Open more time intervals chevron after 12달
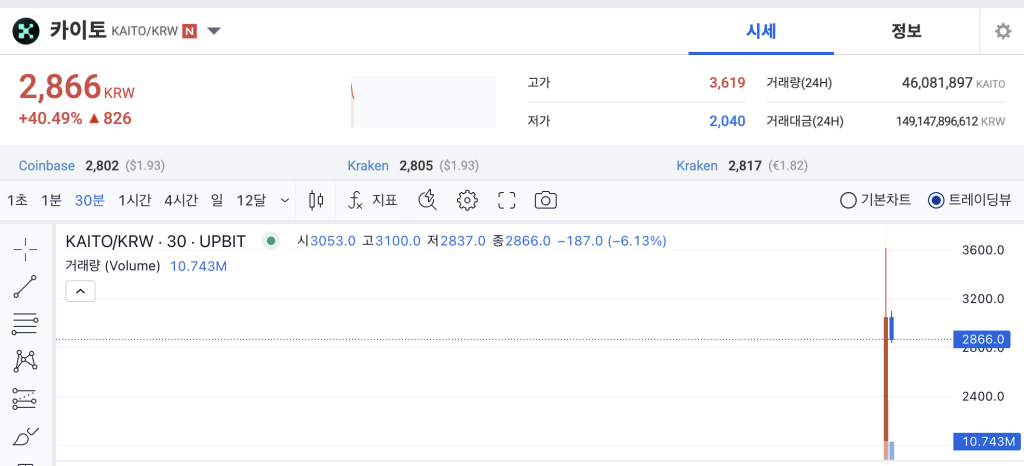 [285, 200]
